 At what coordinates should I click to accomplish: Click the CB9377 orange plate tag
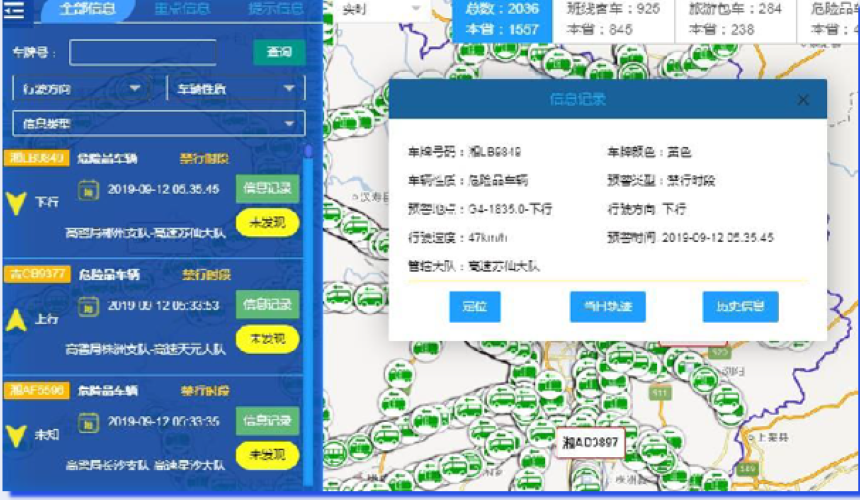[37, 274]
